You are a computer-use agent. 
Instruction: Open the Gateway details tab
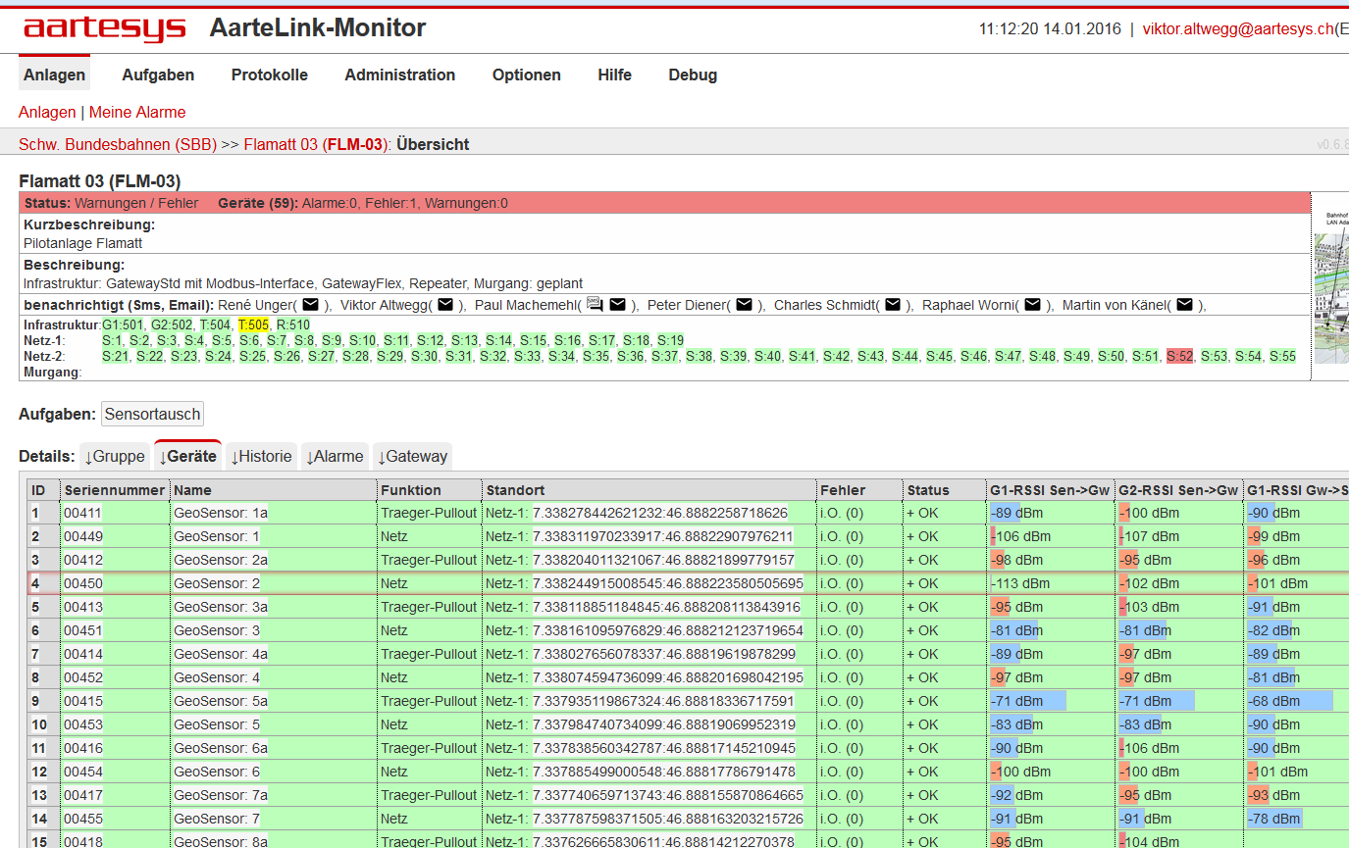point(412,456)
